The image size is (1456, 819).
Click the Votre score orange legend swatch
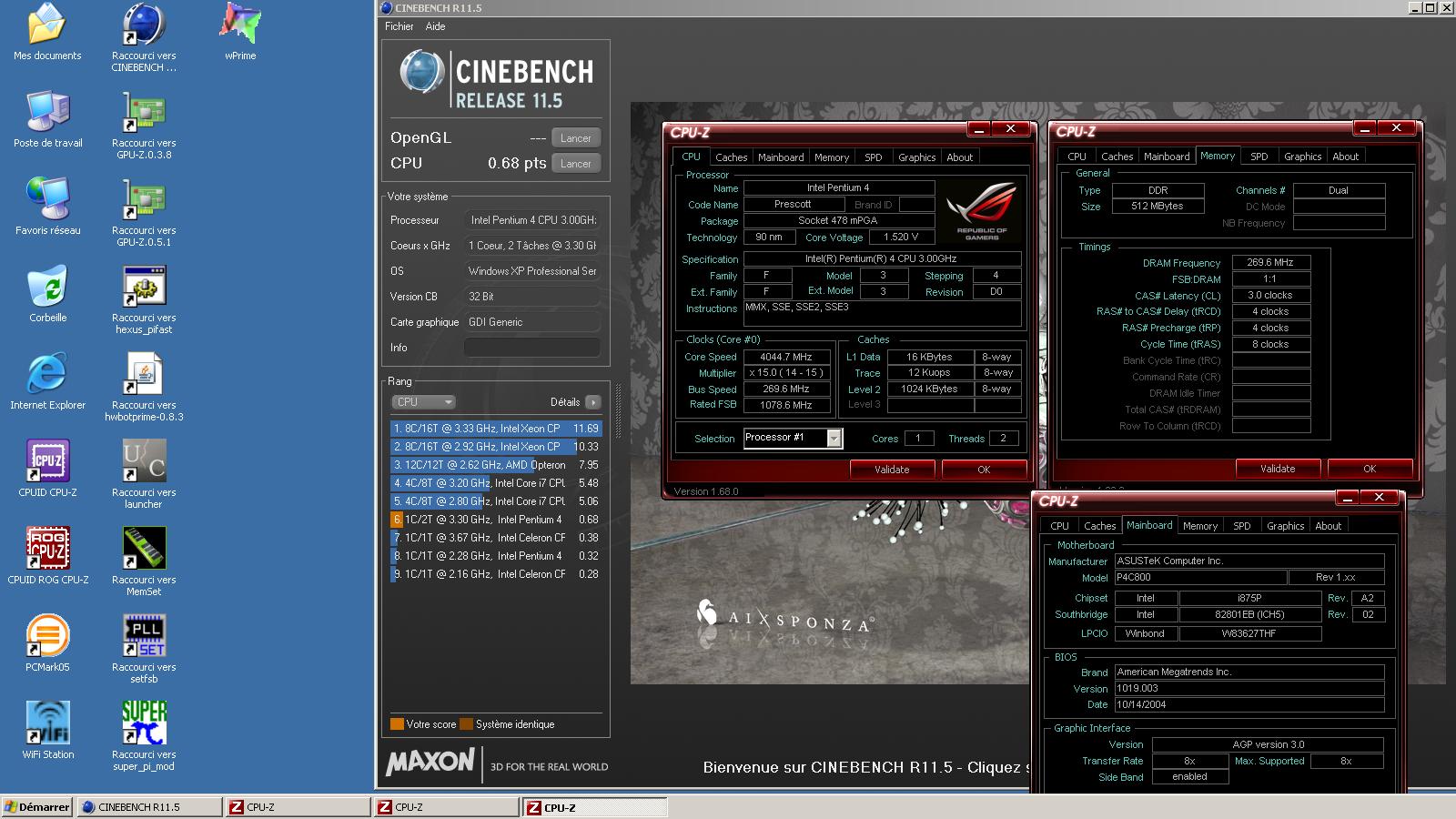tap(397, 724)
